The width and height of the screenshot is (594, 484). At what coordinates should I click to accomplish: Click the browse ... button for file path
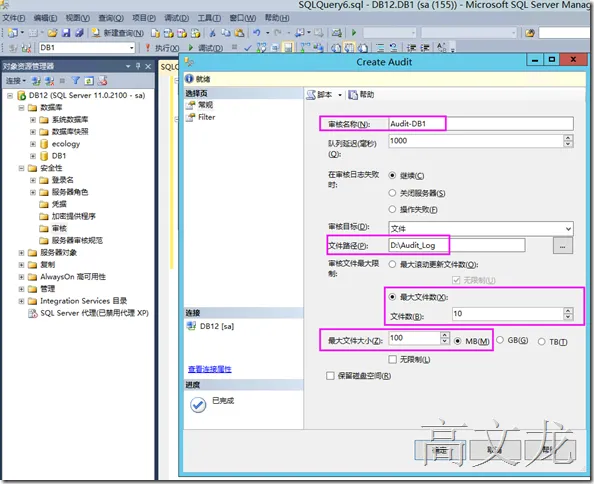point(563,246)
